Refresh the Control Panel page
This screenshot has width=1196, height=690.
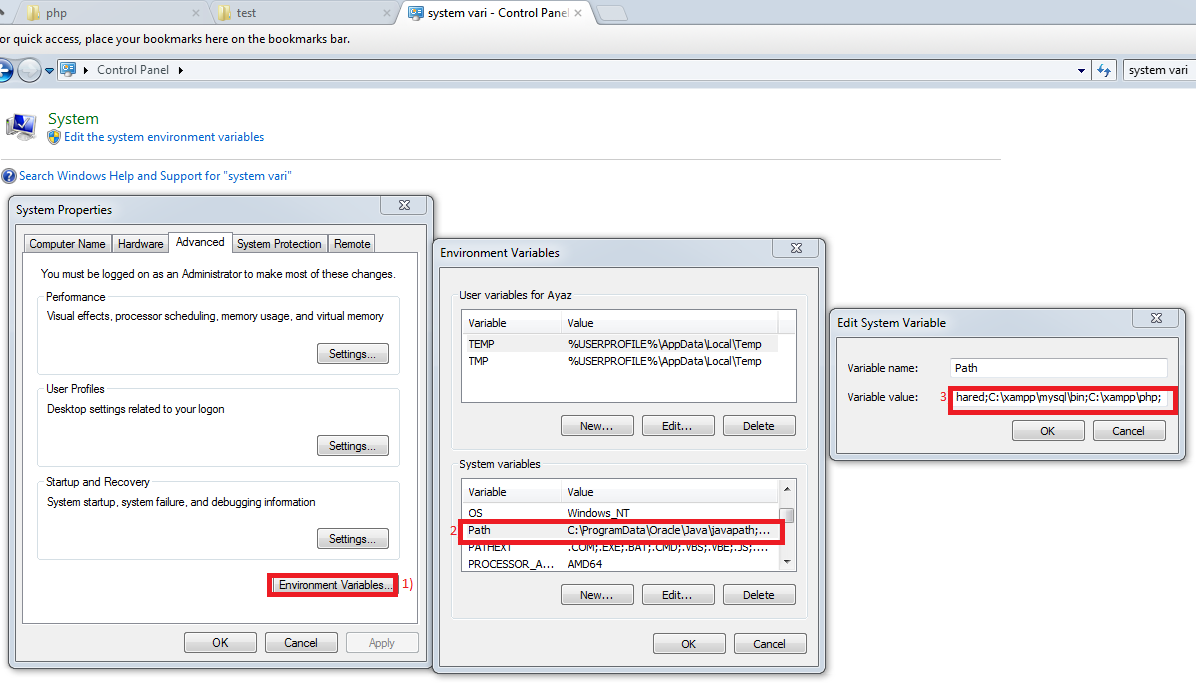pyautogui.click(x=1106, y=70)
